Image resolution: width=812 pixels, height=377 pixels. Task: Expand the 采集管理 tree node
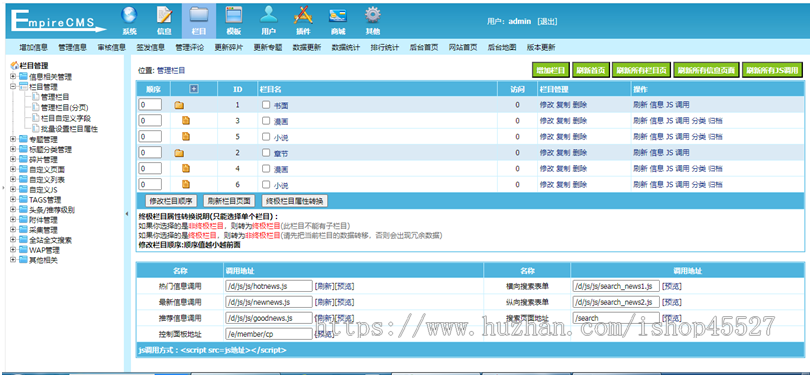pos(13,229)
